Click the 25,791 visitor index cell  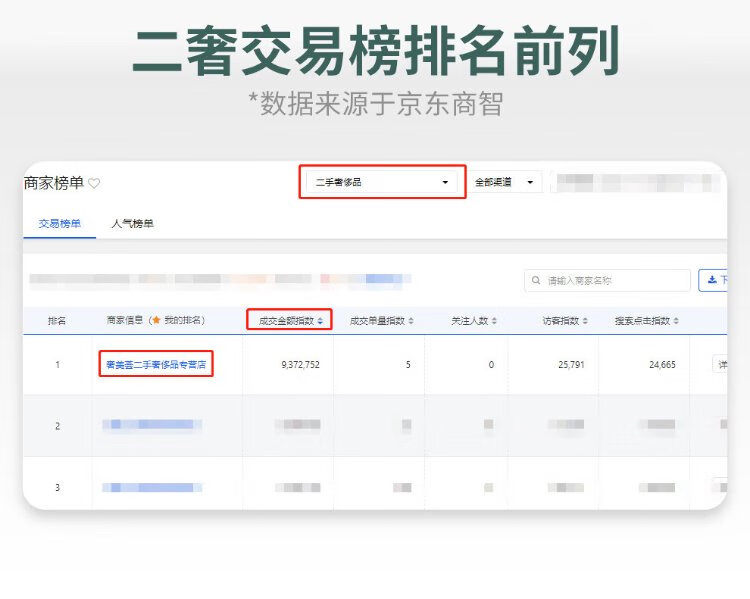click(570, 365)
